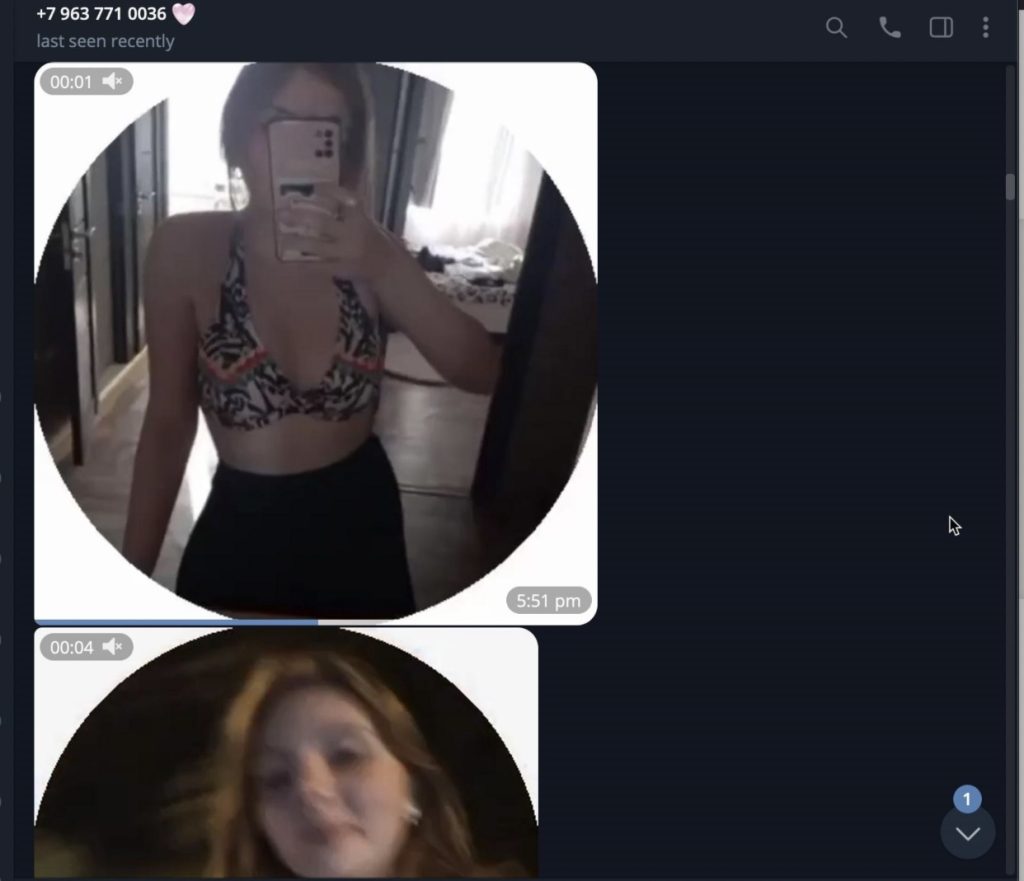Image resolution: width=1024 pixels, height=881 pixels.
Task: Open the three-dot more options menu
Action: tap(985, 28)
